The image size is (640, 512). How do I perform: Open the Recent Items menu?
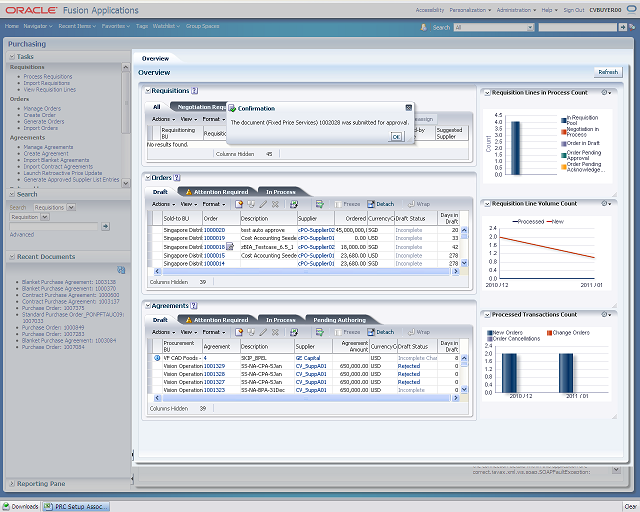77,26
